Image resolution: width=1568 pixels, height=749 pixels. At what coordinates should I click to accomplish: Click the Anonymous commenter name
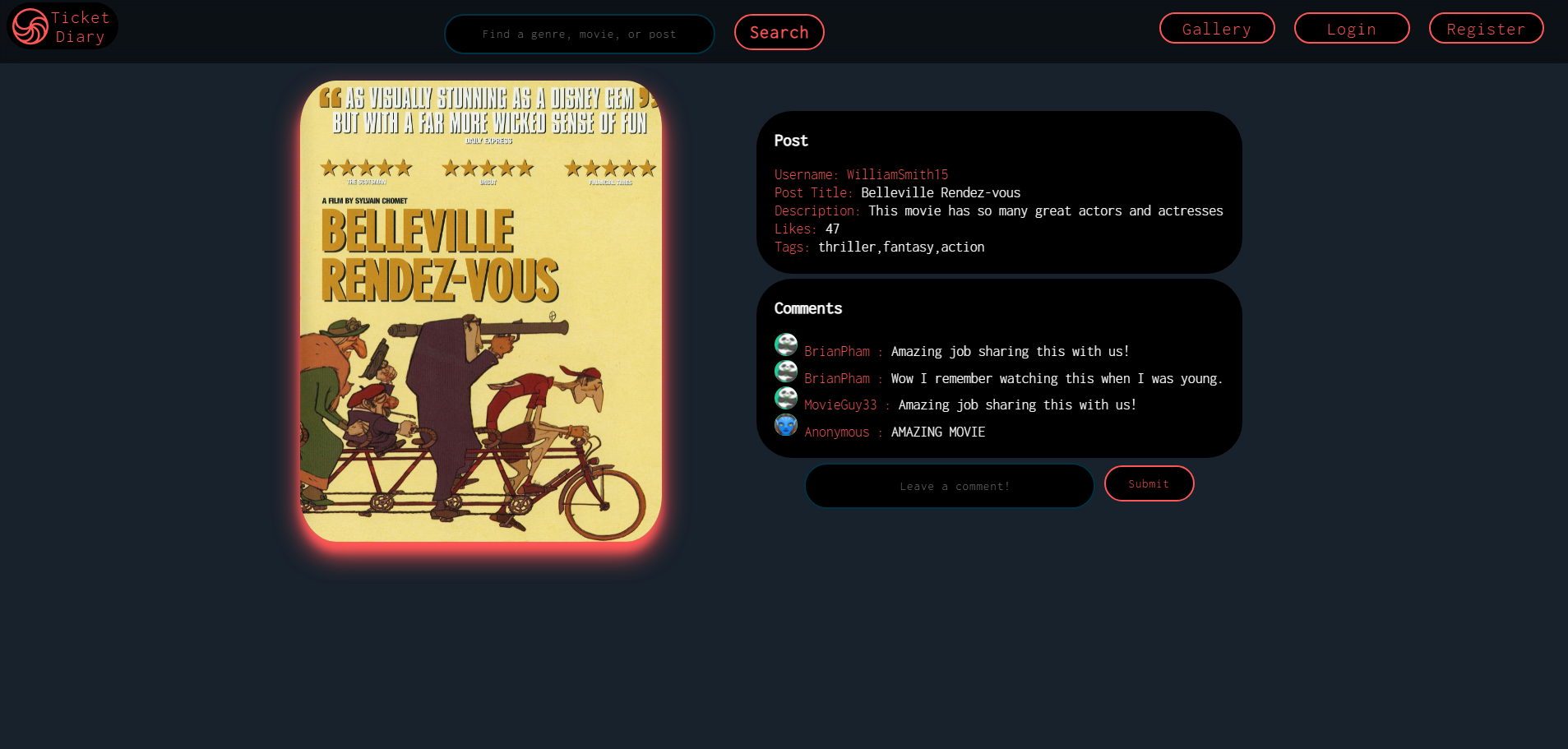coord(836,432)
